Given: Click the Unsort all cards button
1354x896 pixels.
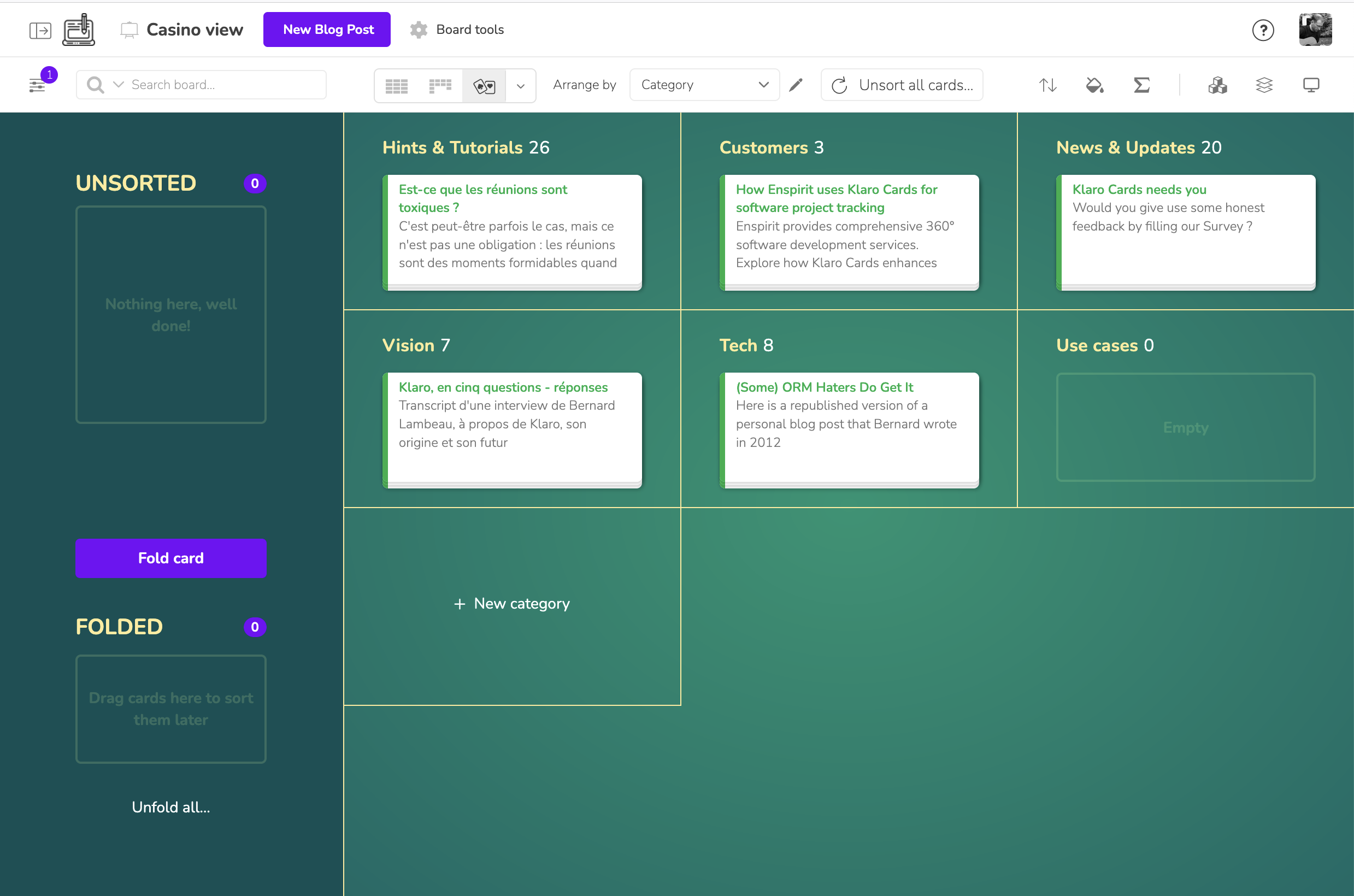Looking at the screenshot, I should coord(902,85).
